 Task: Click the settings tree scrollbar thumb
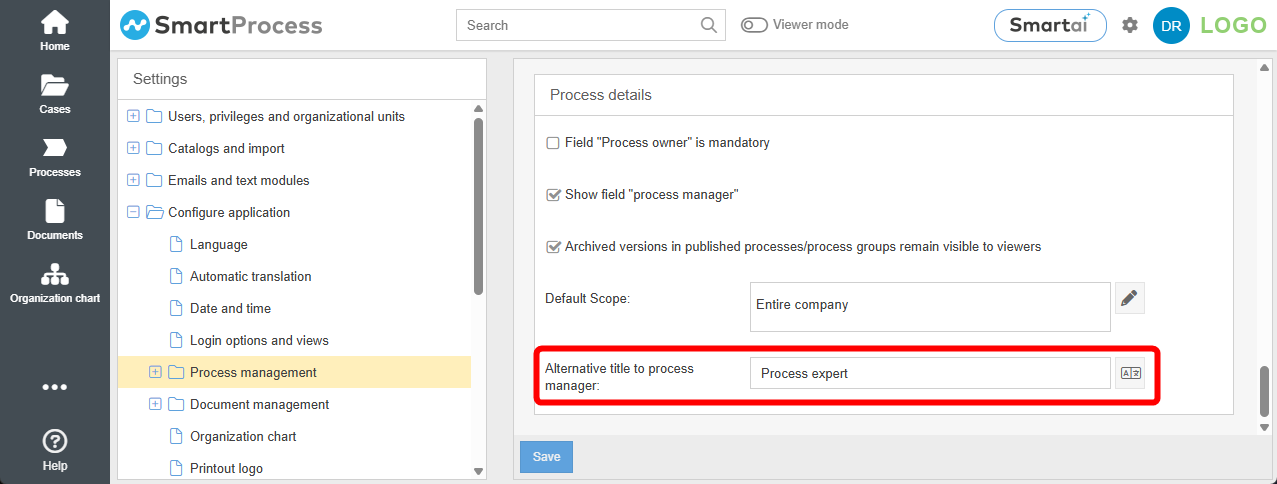tap(478, 206)
